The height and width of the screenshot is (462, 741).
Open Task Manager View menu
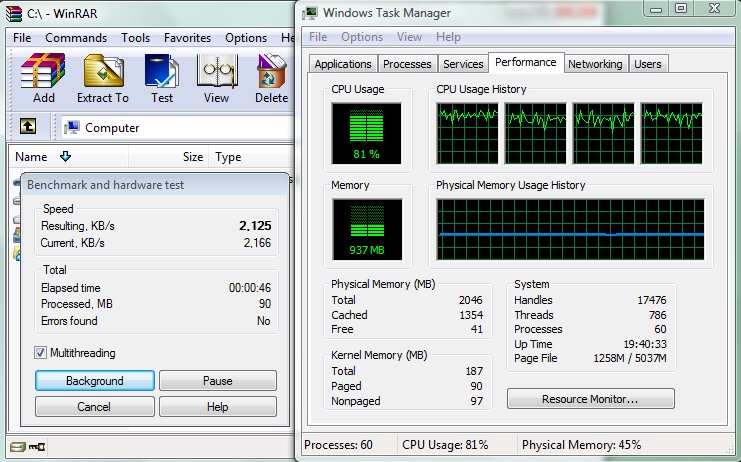pyautogui.click(x=409, y=37)
